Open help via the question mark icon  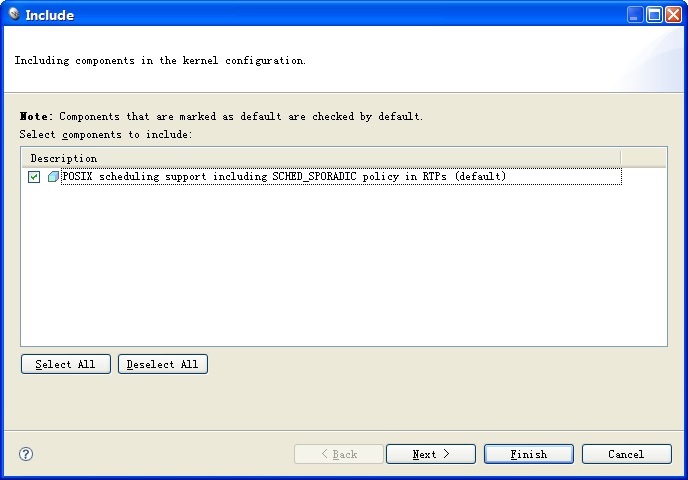click(26, 454)
